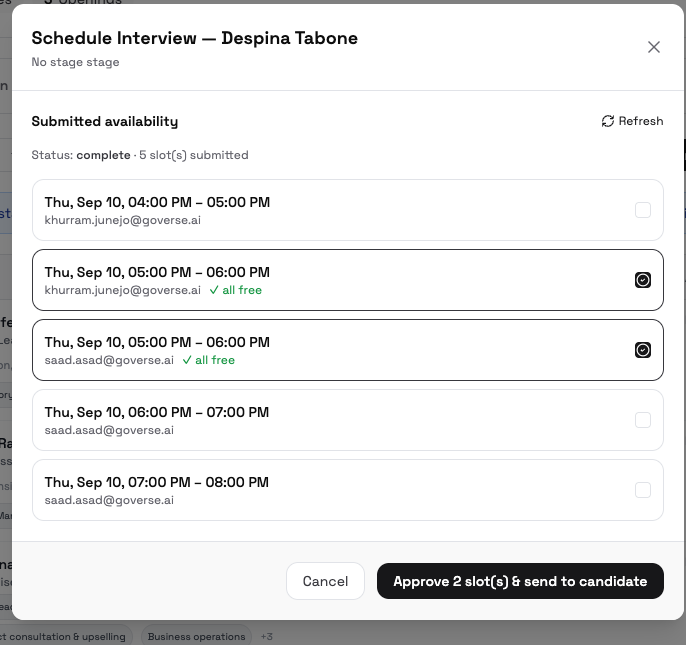Click the Refresh availability icon

[x=608, y=121]
